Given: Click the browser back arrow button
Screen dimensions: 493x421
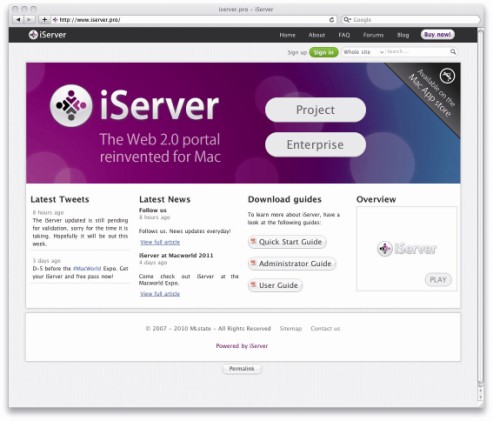Looking at the screenshot, I should pos(18,20).
